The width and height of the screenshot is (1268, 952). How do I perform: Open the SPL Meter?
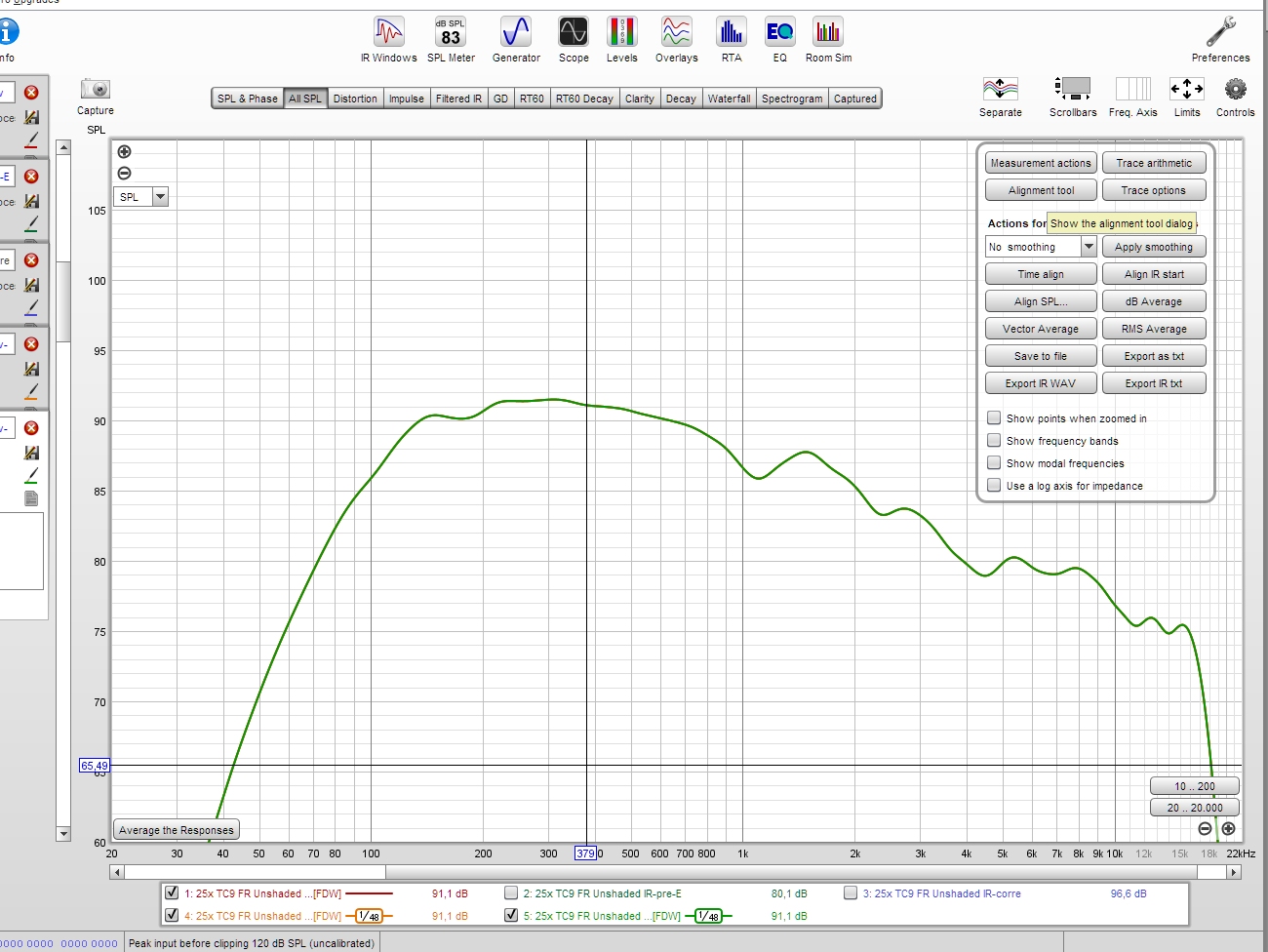tap(451, 40)
